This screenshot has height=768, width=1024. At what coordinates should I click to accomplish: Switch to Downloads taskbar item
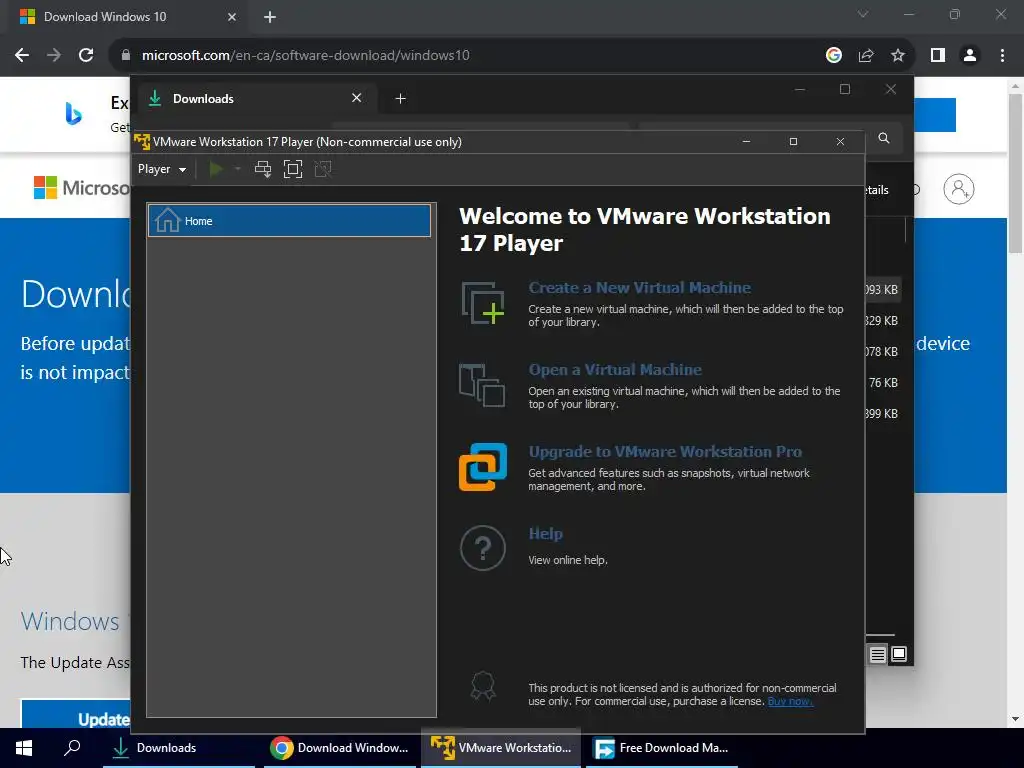coord(179,748)
